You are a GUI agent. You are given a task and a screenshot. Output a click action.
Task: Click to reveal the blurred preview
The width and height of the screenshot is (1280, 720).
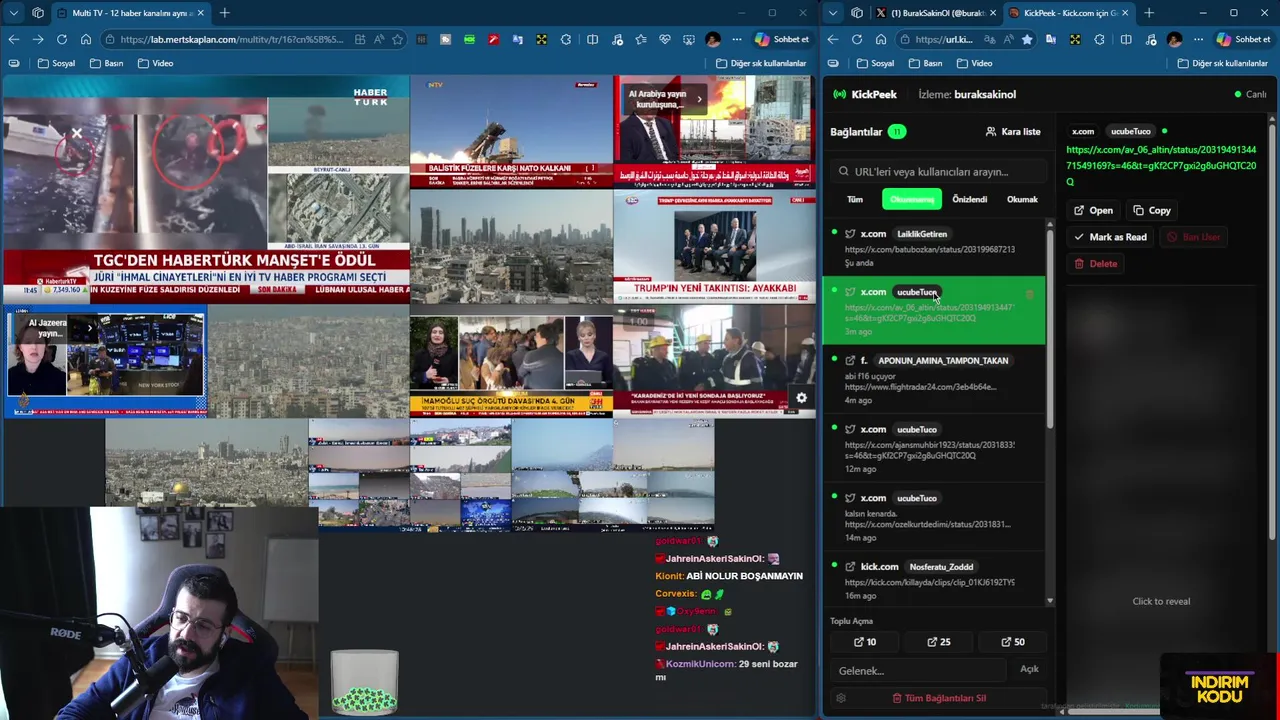coord(1161,601)
